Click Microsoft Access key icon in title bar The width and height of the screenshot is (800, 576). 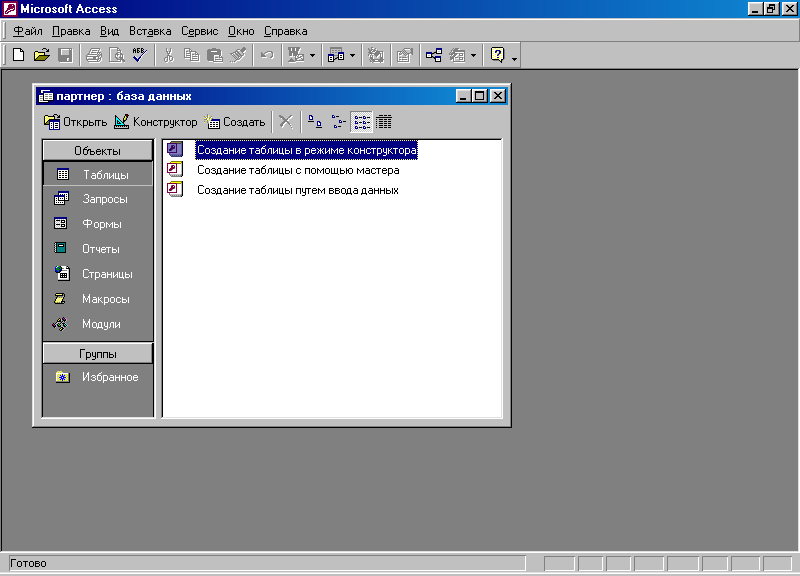pos(10,9)
